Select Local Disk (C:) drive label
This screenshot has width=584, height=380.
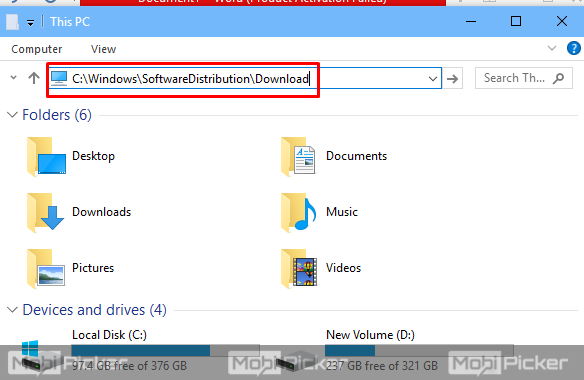coord(109,335)
